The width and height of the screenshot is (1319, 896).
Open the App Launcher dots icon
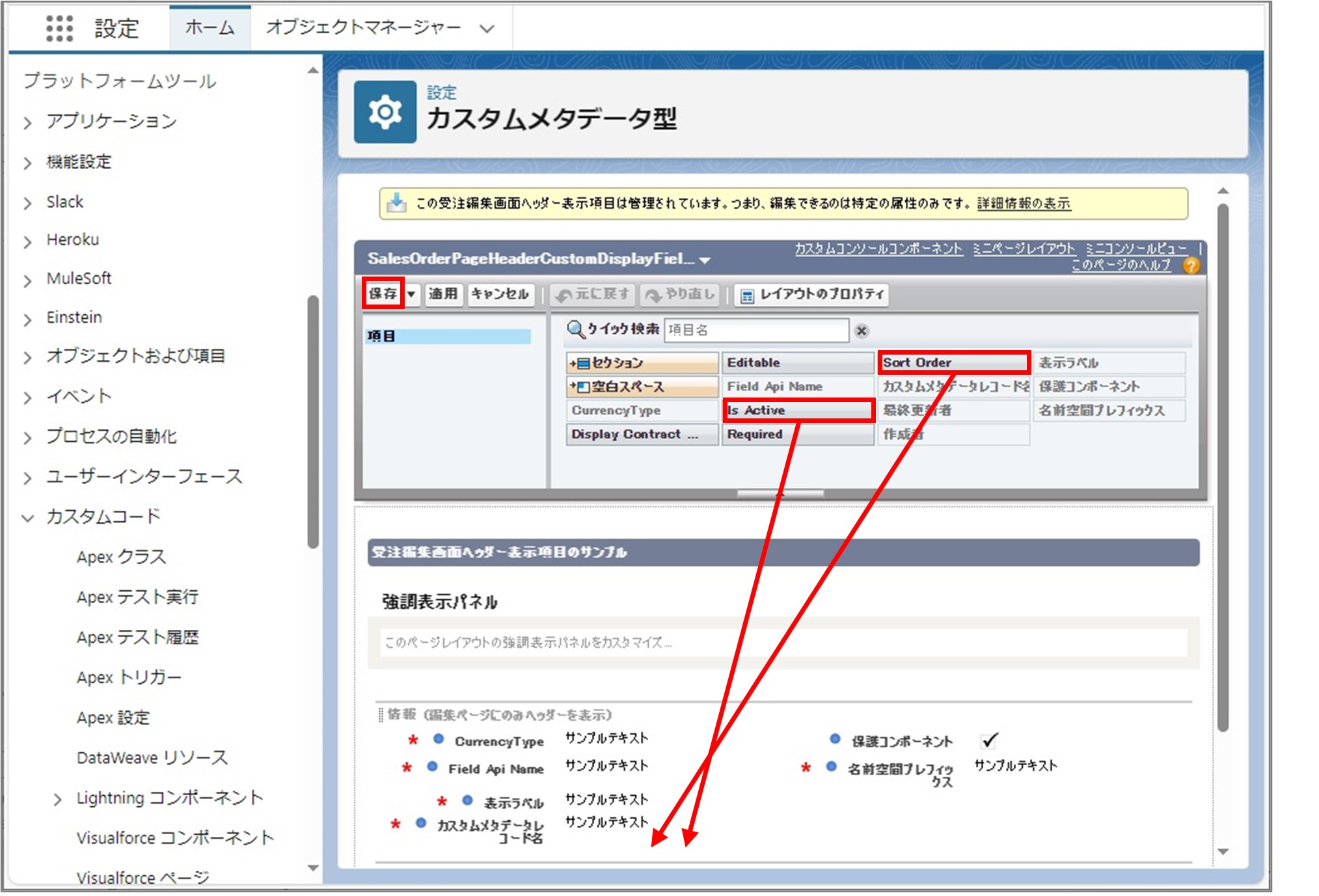point(59,28)
